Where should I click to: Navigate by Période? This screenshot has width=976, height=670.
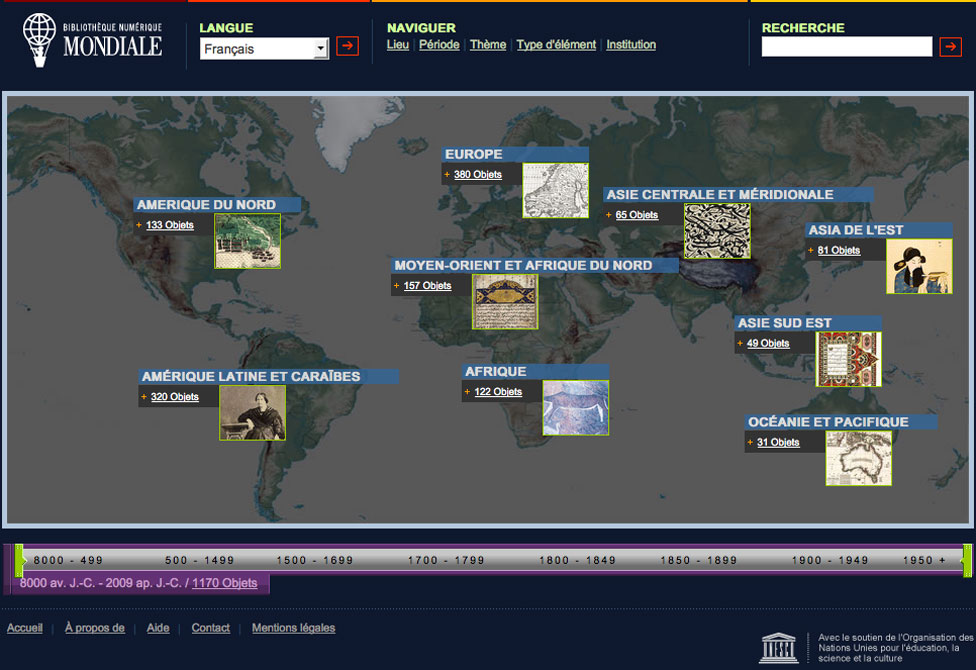tap(439, 45)
